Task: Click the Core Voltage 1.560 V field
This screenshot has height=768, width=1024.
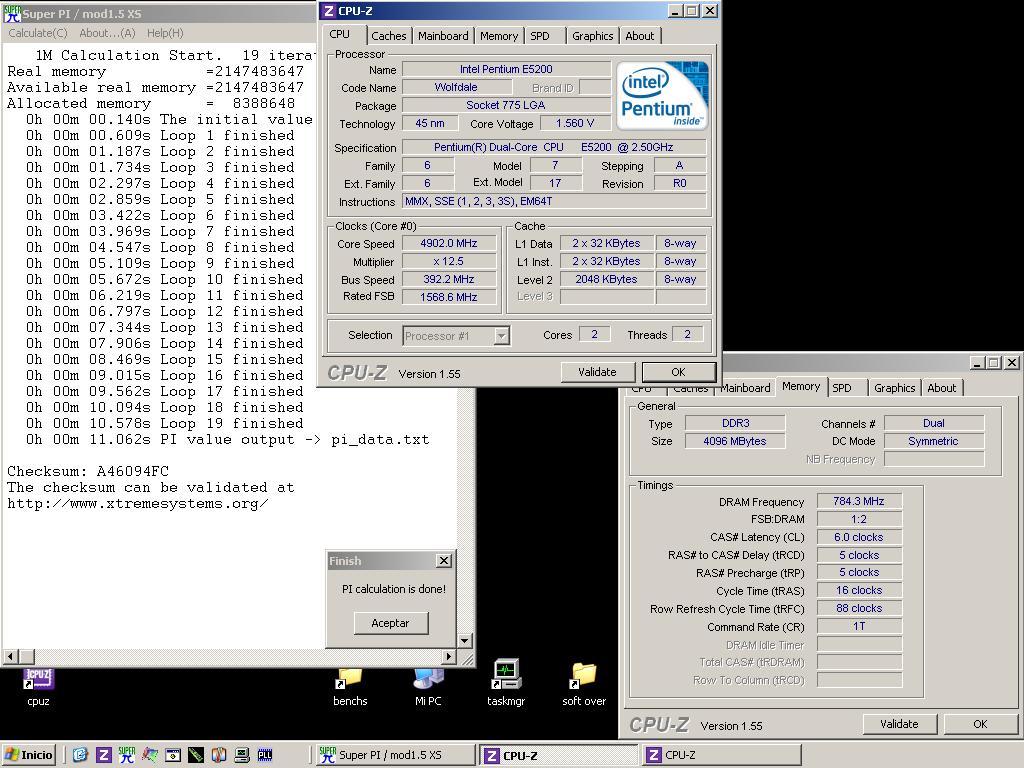Action: click(575, 123)
